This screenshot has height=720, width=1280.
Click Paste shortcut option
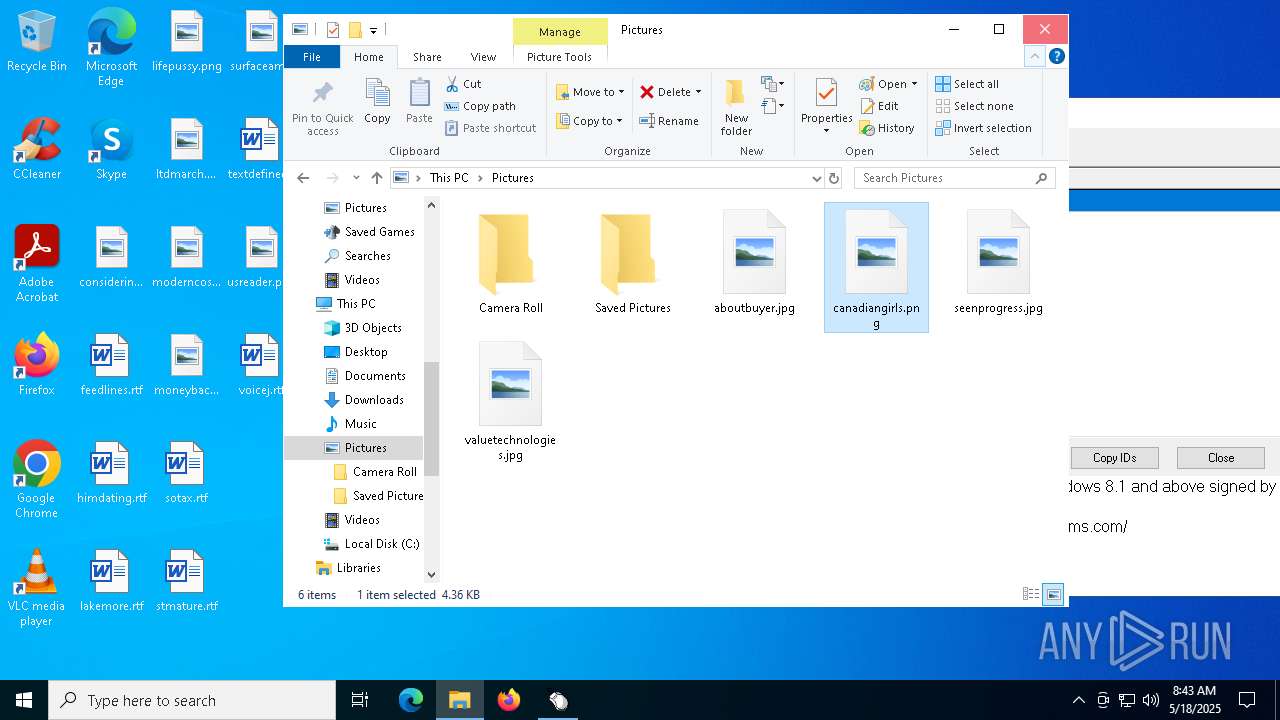click(x=490, y=128)
